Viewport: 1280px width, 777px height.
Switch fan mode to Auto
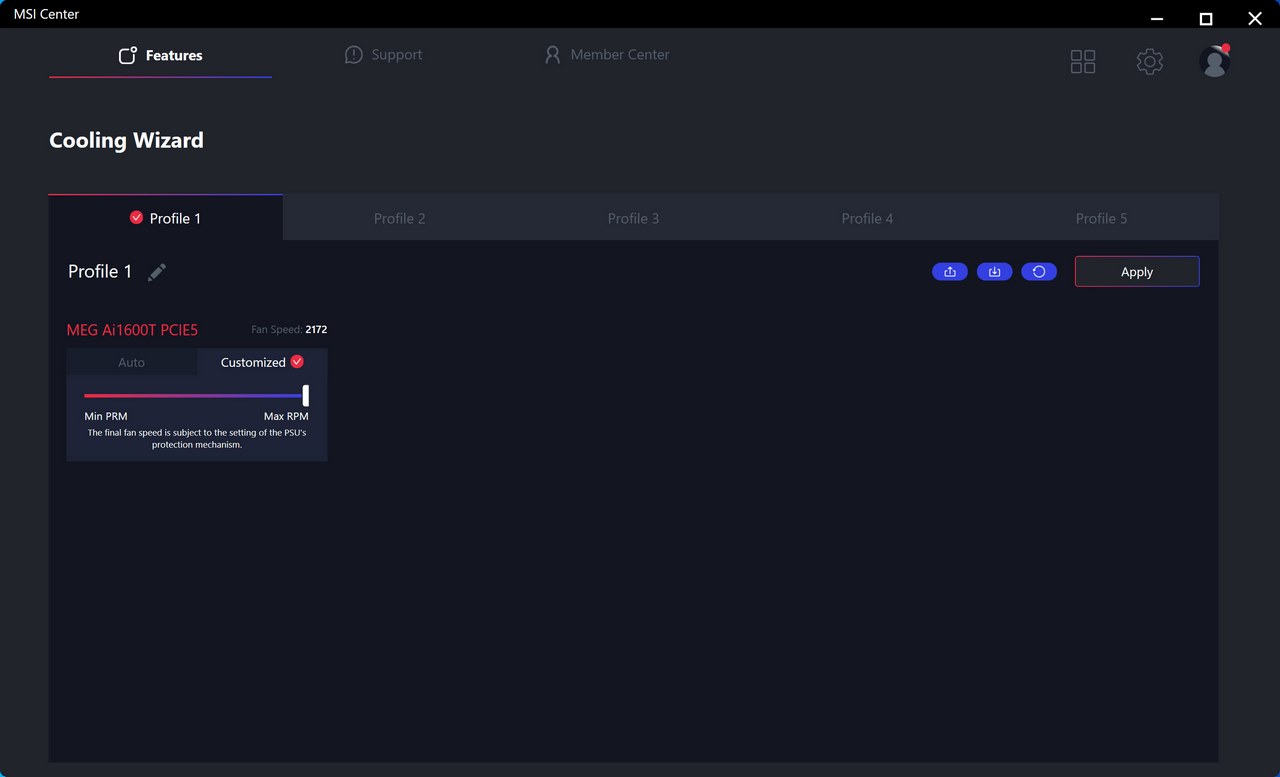pyautogui.click(x=132, y=362)
